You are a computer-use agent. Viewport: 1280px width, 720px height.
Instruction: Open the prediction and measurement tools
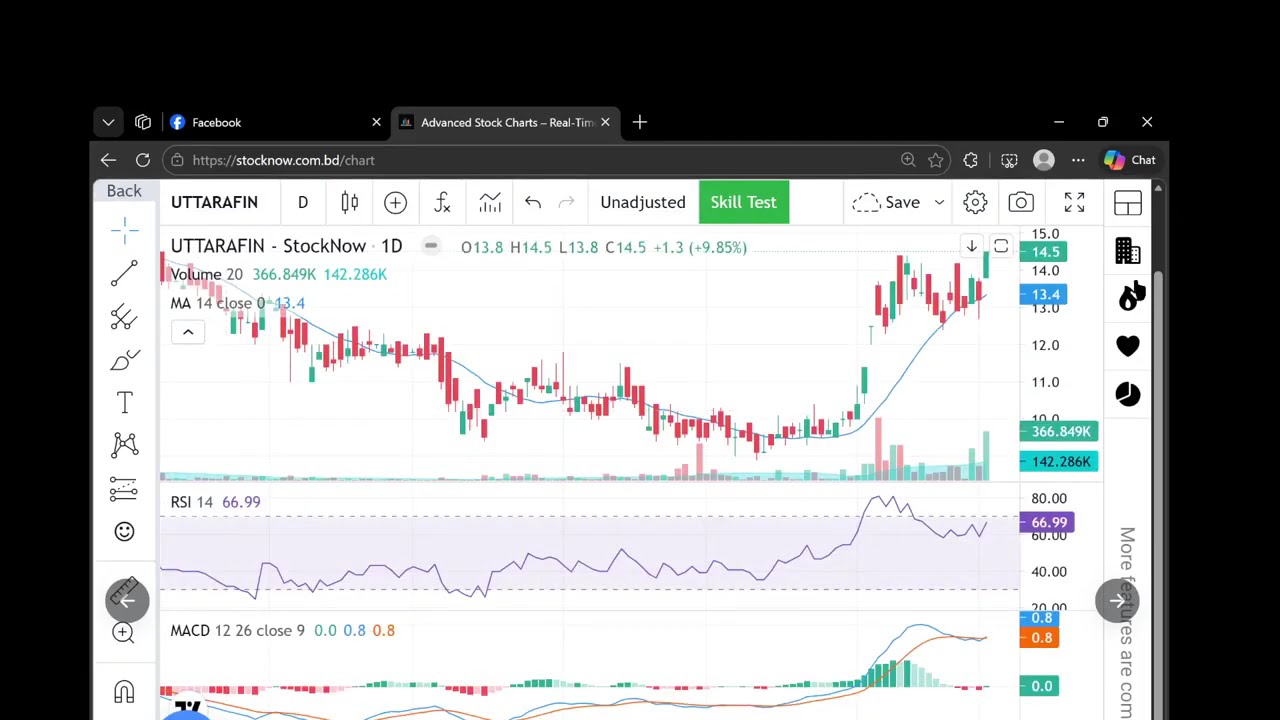coord(124,488)
